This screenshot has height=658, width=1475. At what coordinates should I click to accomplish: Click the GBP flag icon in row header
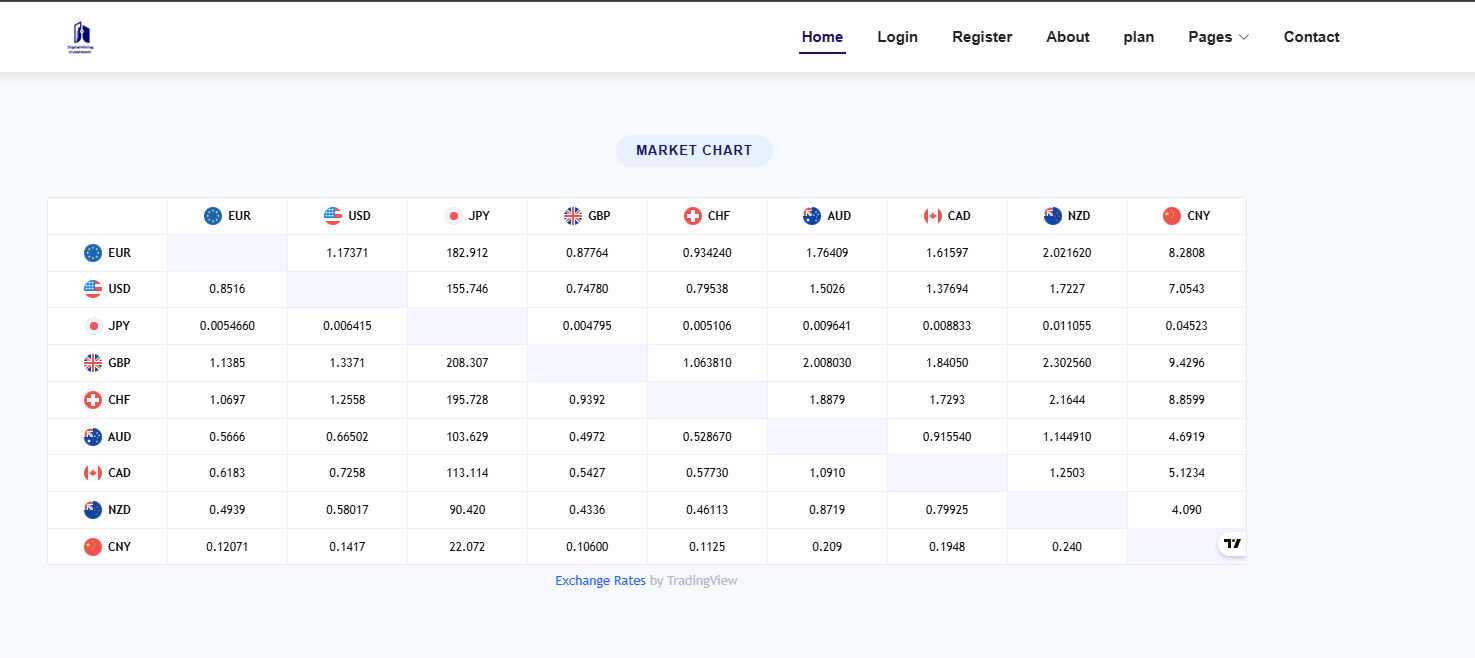pyautogui.click(x=93, y=363)
